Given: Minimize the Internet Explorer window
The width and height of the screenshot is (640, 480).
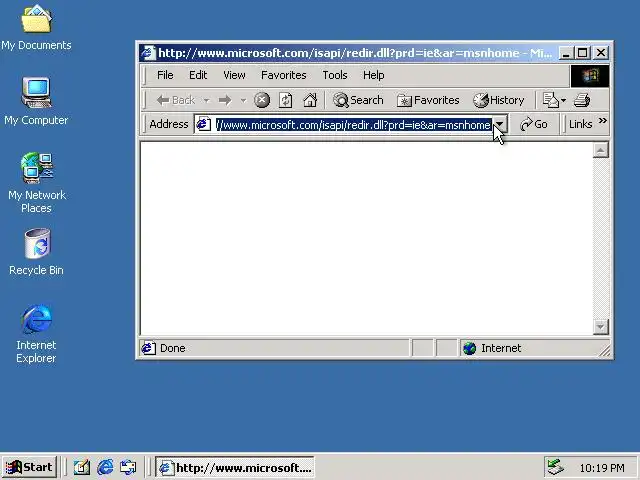Looking at the screenshot, I should (x=566, y=53).
